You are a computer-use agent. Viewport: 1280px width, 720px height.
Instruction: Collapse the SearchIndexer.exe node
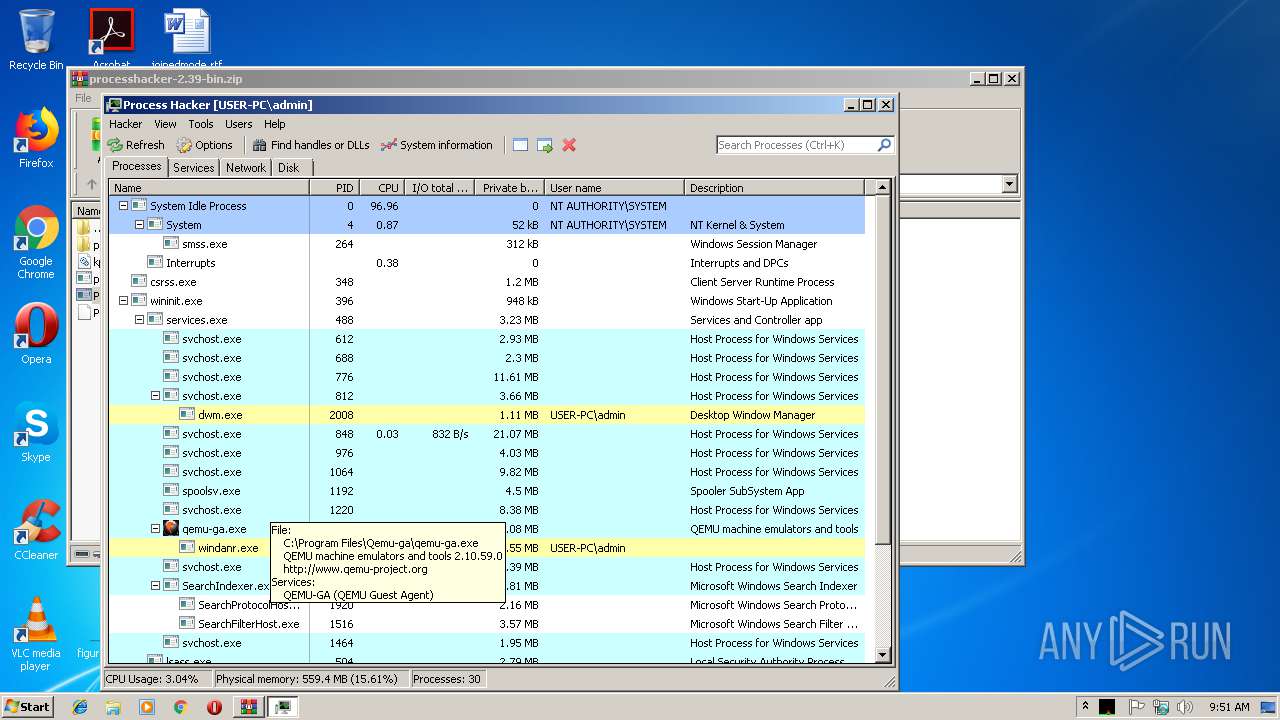click(x=156, y=586)
